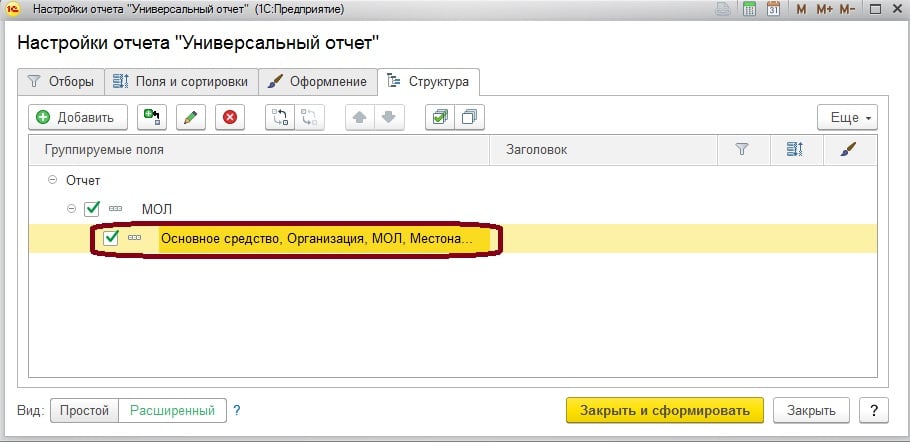This screenshot has width=910, height=444.
Task: Open the Оформление tab
Action: 319,81
